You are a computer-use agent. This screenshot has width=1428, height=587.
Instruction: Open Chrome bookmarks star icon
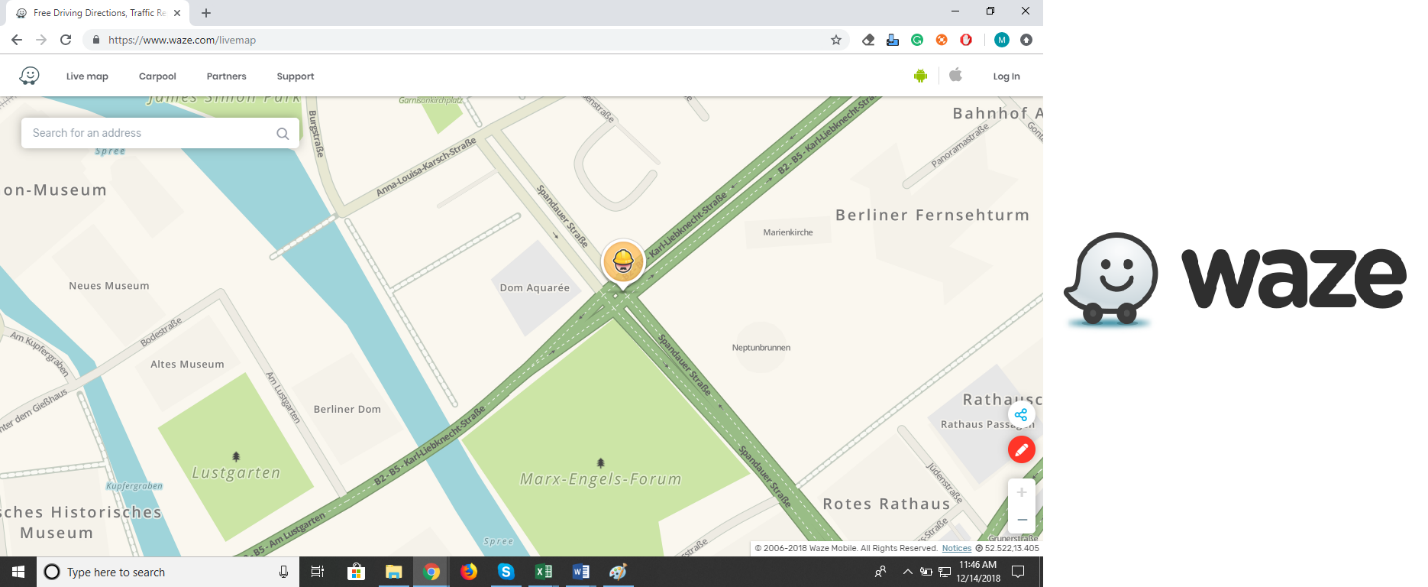point(836,39)
